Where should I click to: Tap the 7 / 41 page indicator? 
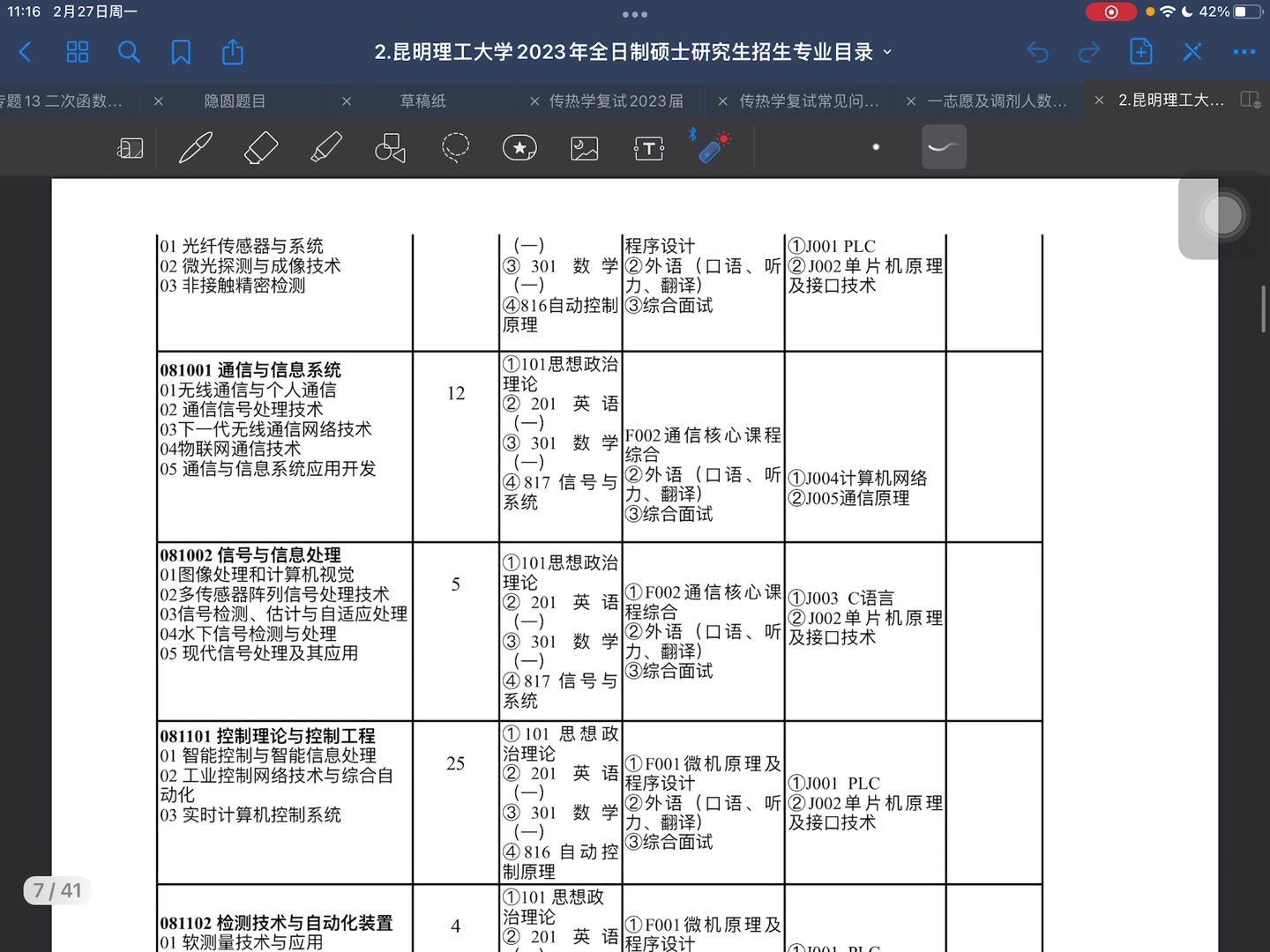pos(57,891)
